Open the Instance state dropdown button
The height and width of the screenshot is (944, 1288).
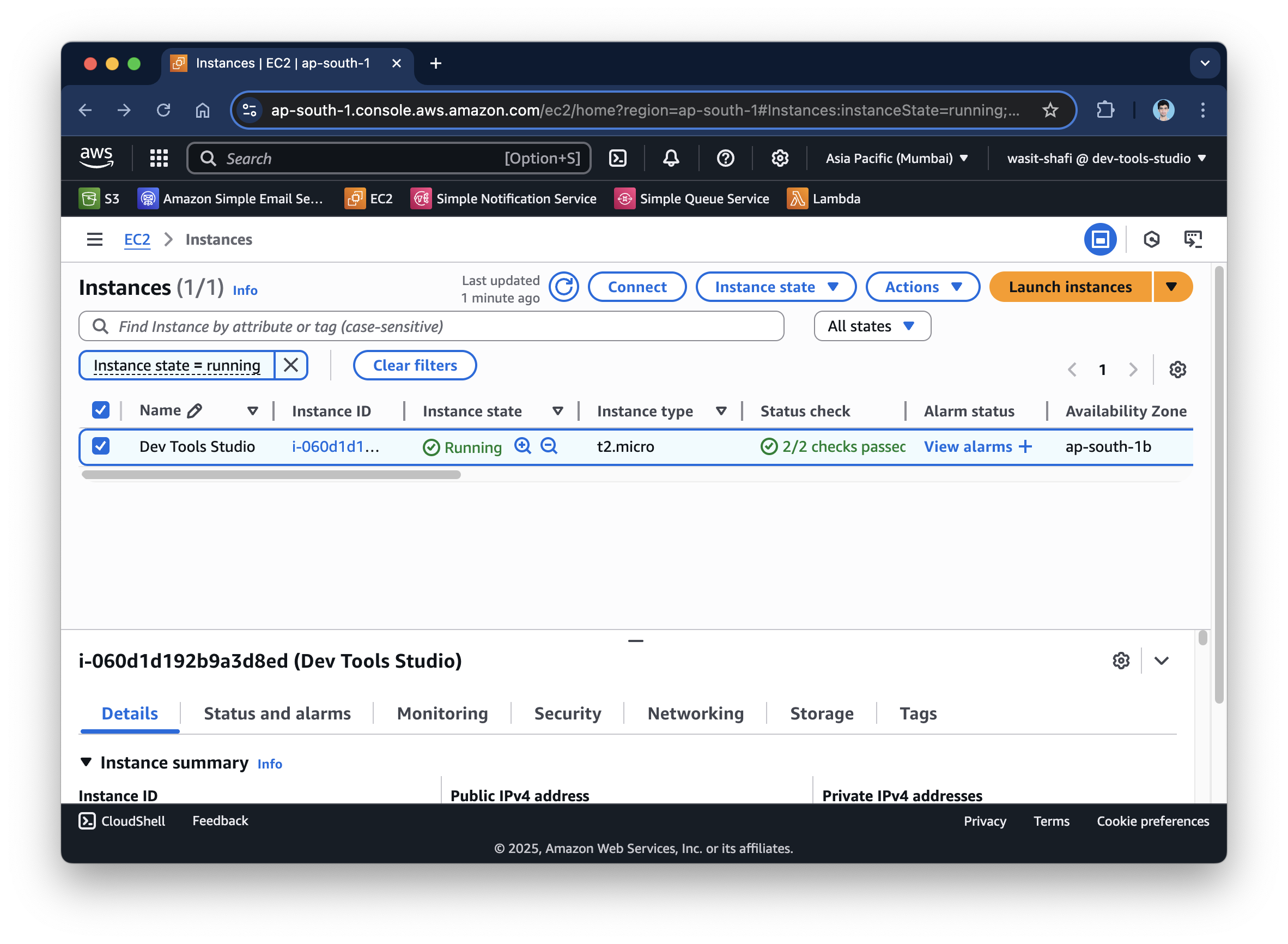coord(775,287)
